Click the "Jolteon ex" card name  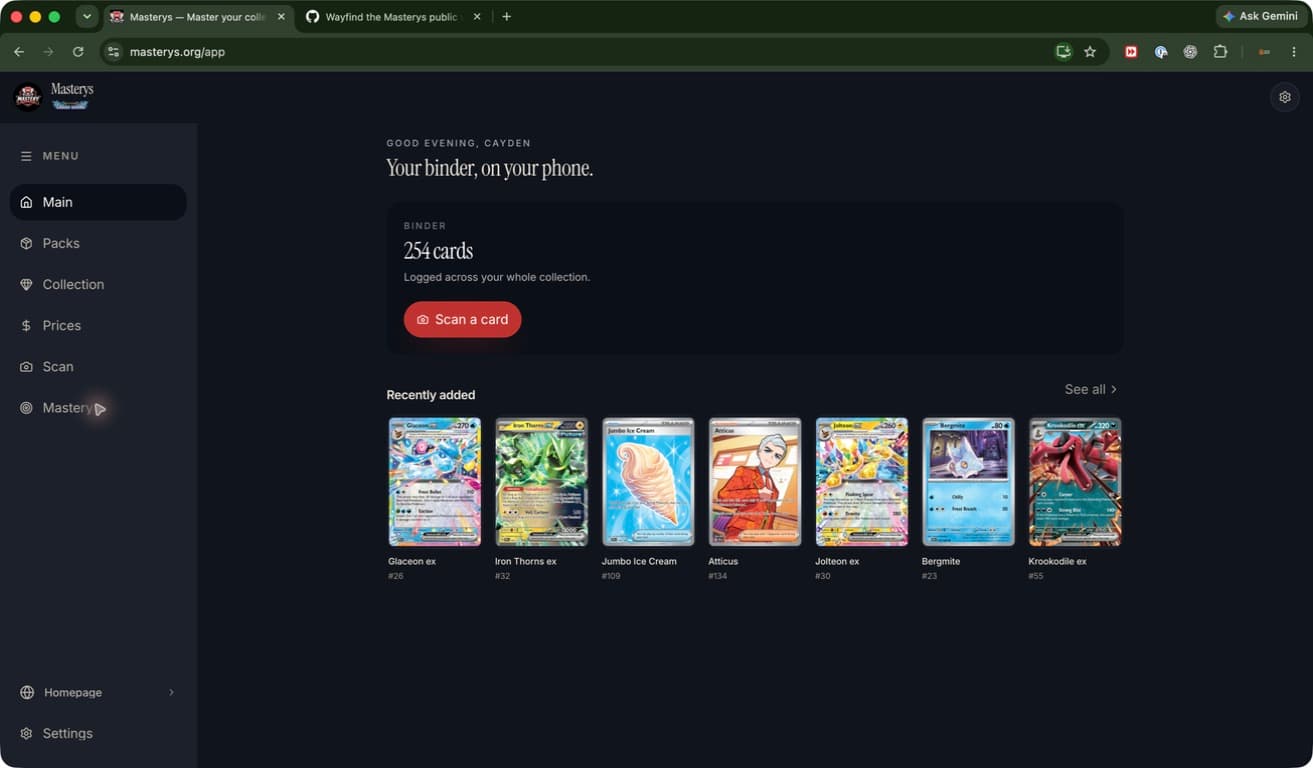point(837,561)
